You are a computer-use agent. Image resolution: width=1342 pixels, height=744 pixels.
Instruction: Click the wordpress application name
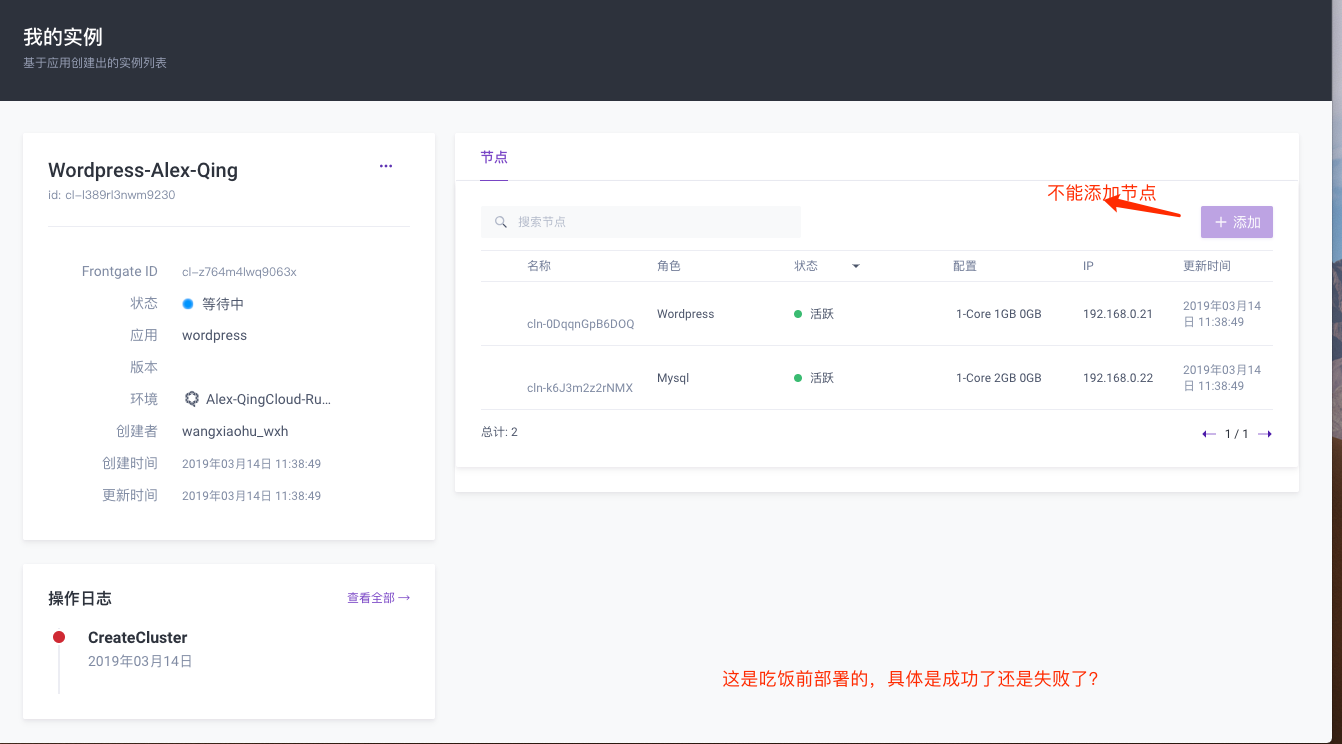214,335
